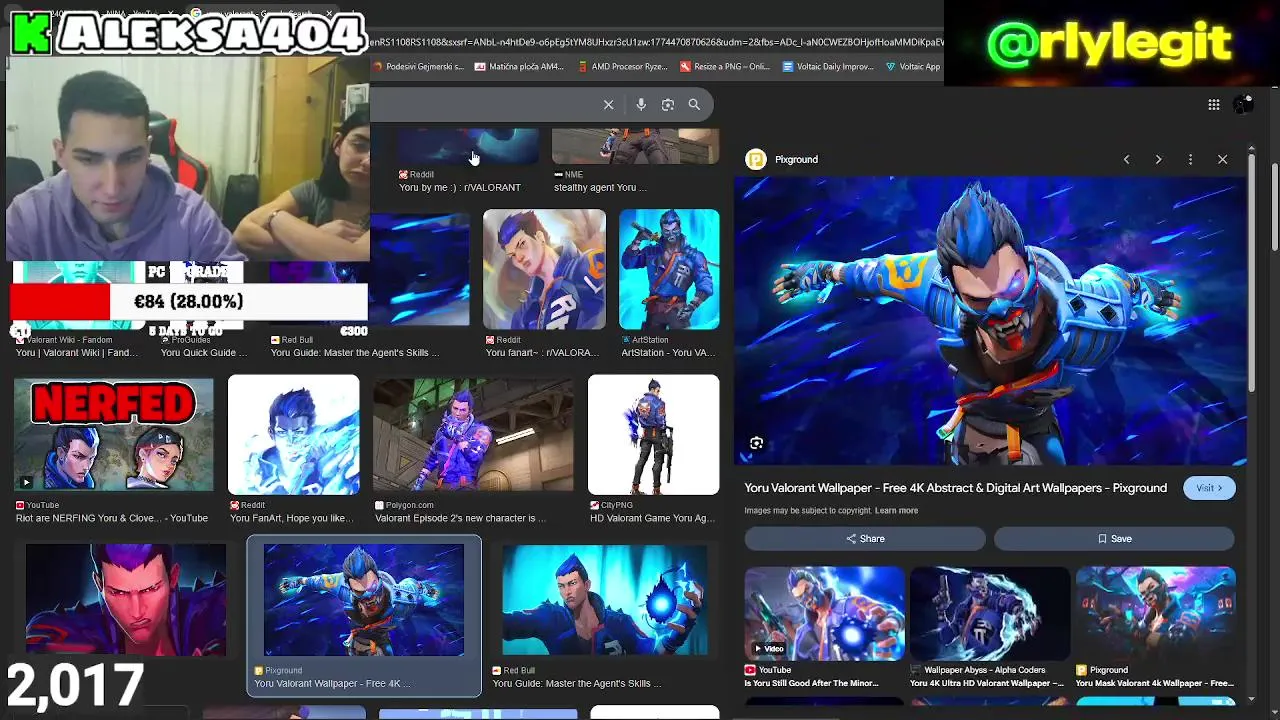The height and width of the screenshot is (720, 1280).
Task: Click 'Valorant Episode 2's new character' caption
Action: (460, 518)
